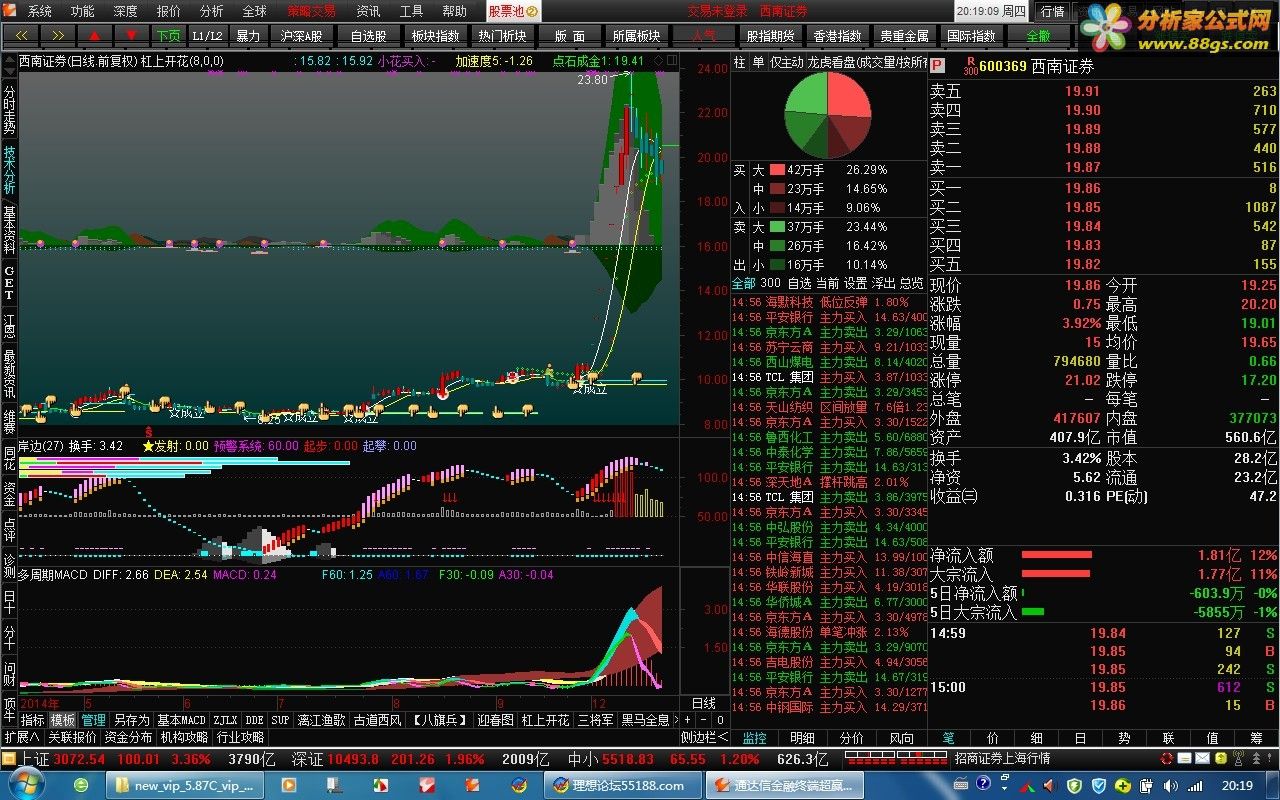Open the 分析 menu
The height and width of the screenshot is (800, 1280).
[212, 11]
